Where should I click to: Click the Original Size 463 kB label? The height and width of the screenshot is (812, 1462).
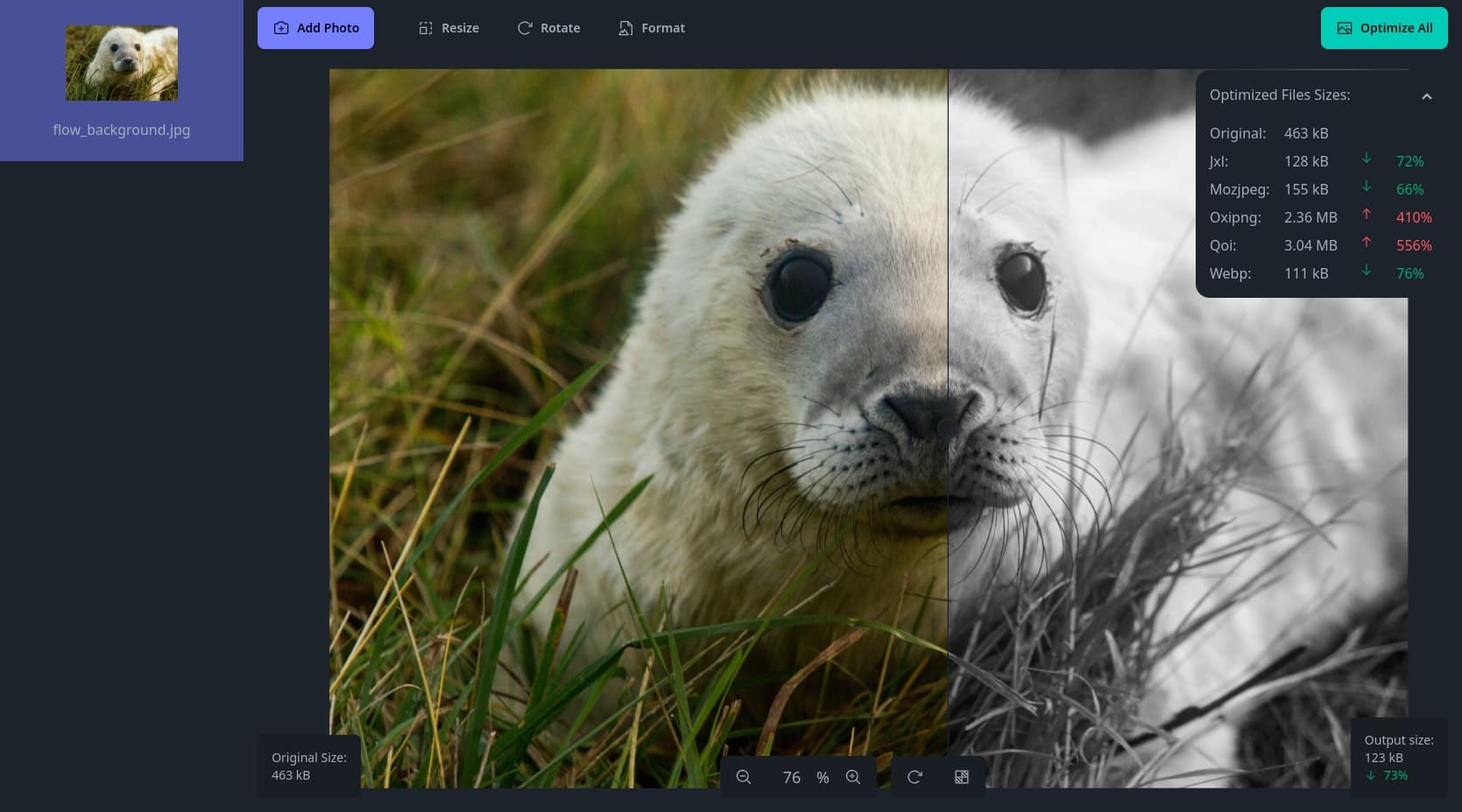tap(309, 766)
